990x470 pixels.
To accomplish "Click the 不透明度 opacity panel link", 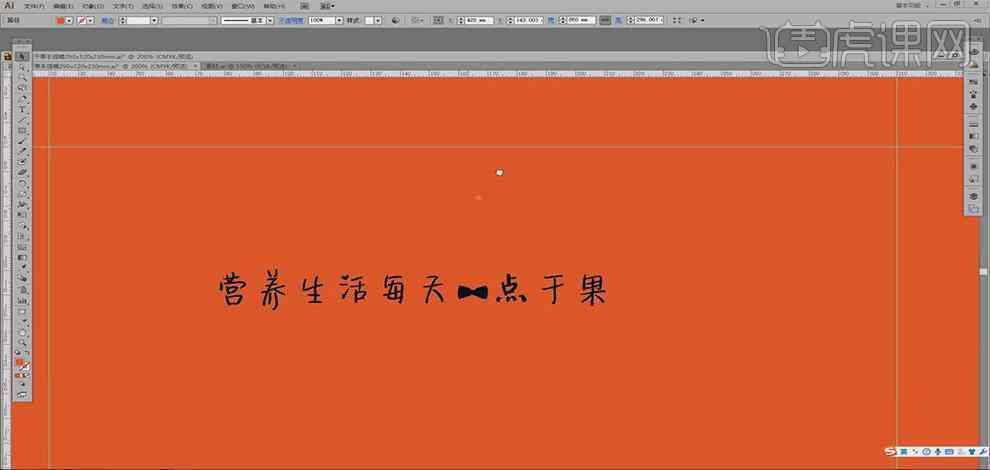I will pyautogui.click(x=291, y=20).
